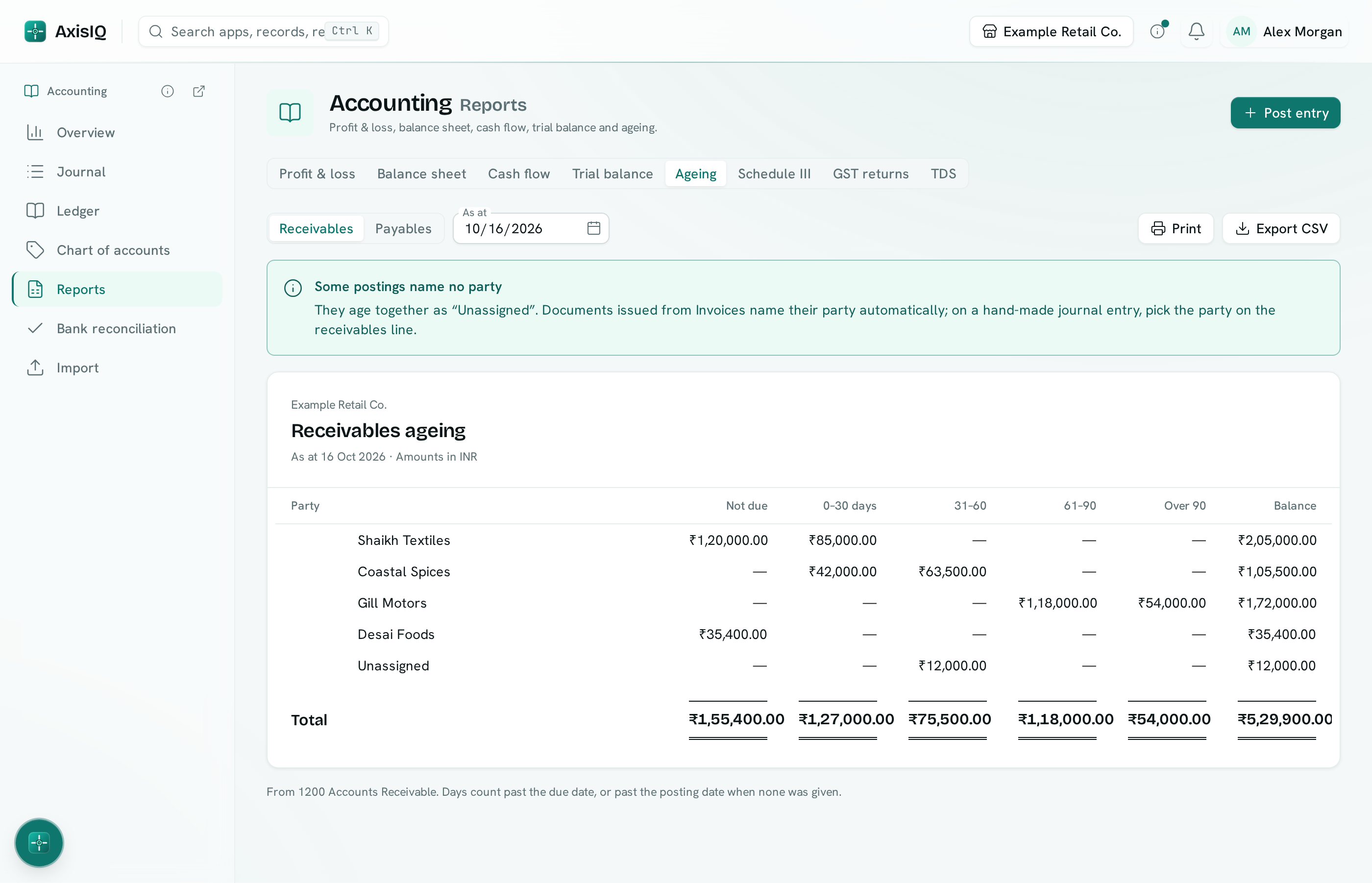
Task: Click the Desai Foods row name
Action: tap(396, 634)
